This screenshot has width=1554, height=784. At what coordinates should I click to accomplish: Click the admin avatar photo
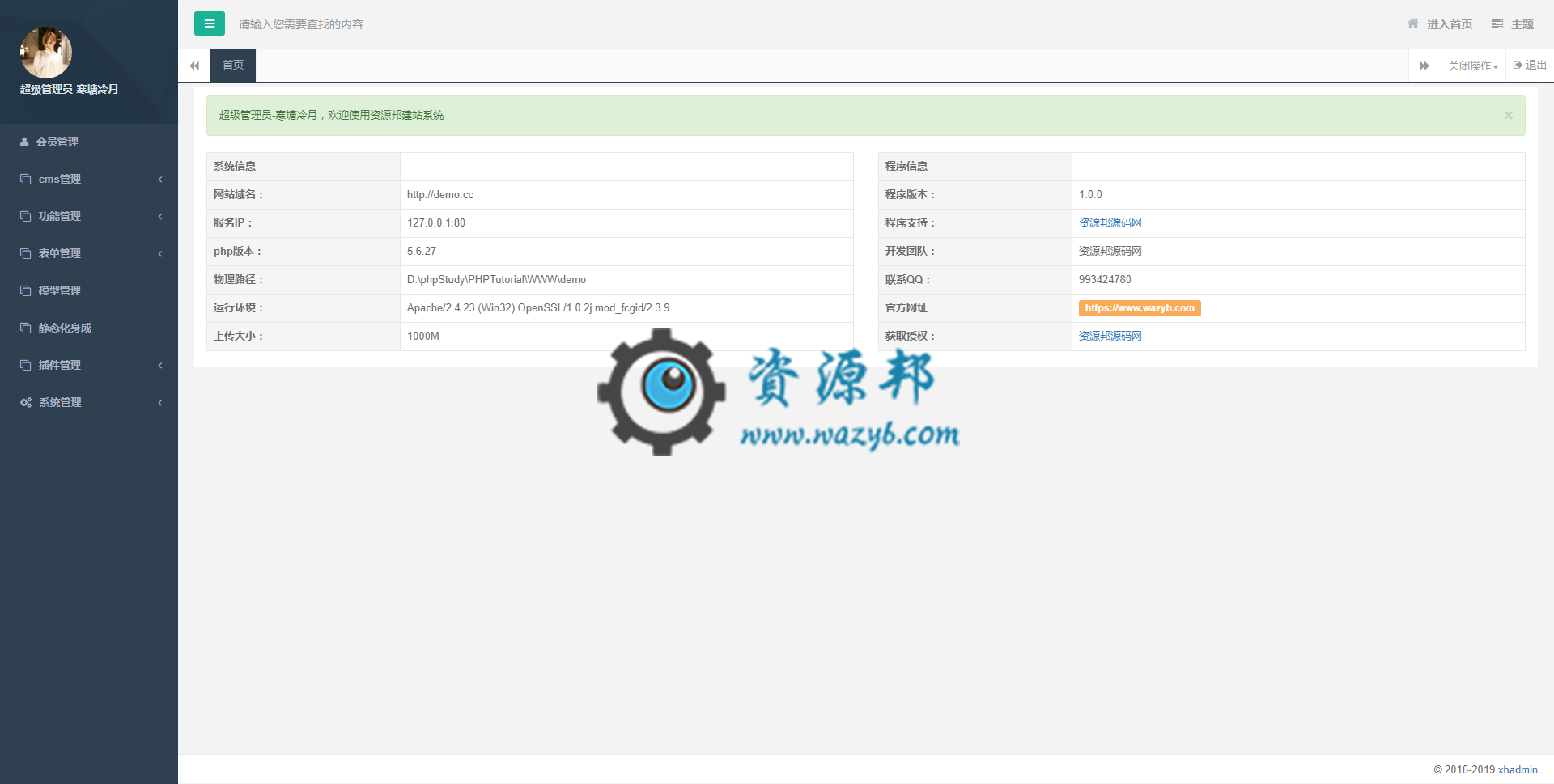pyautogui.click(x=46, y=53)
